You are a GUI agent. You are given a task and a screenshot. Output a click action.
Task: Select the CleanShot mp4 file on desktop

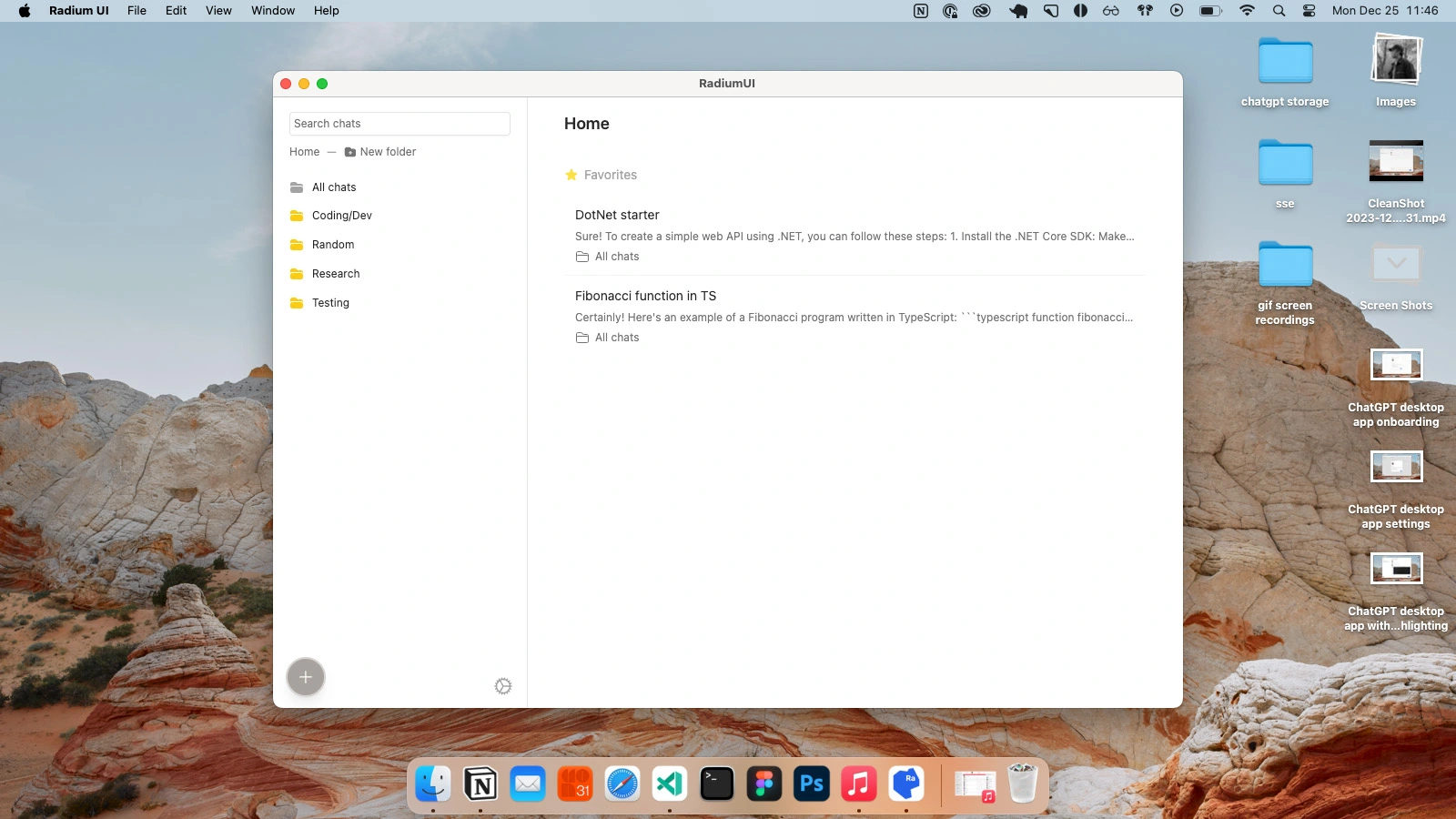pyautogui.click(x=1396, y=180)
